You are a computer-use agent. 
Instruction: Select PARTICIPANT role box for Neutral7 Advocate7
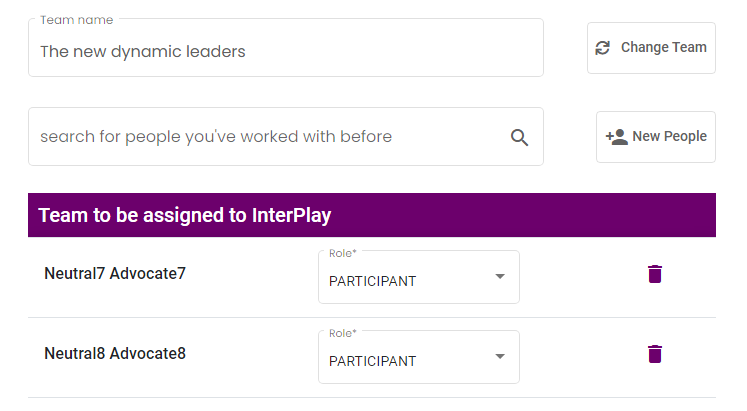pyautogui.click(x=419, y=277)
